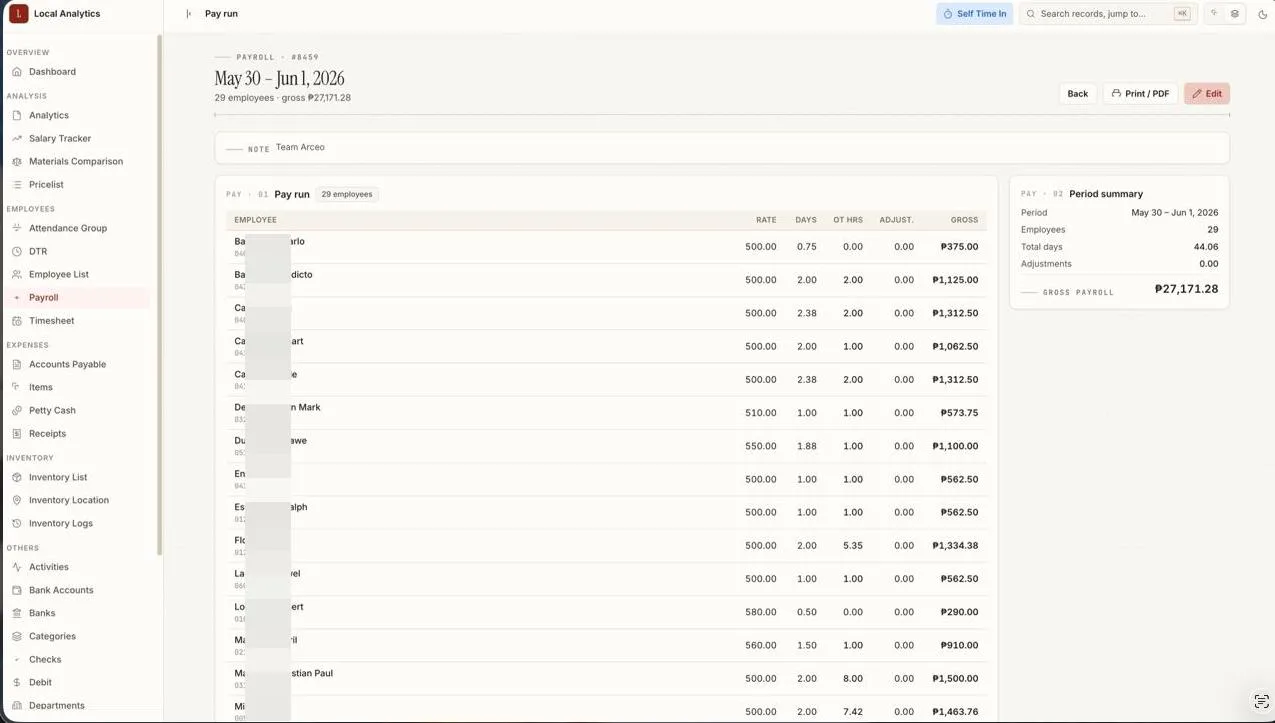Image resolution: width=1275 pixels, height=723 pixels.
Task: Click the gross amount ₱1,334.38
Action: pyautogui.click(x=955, y=546)
